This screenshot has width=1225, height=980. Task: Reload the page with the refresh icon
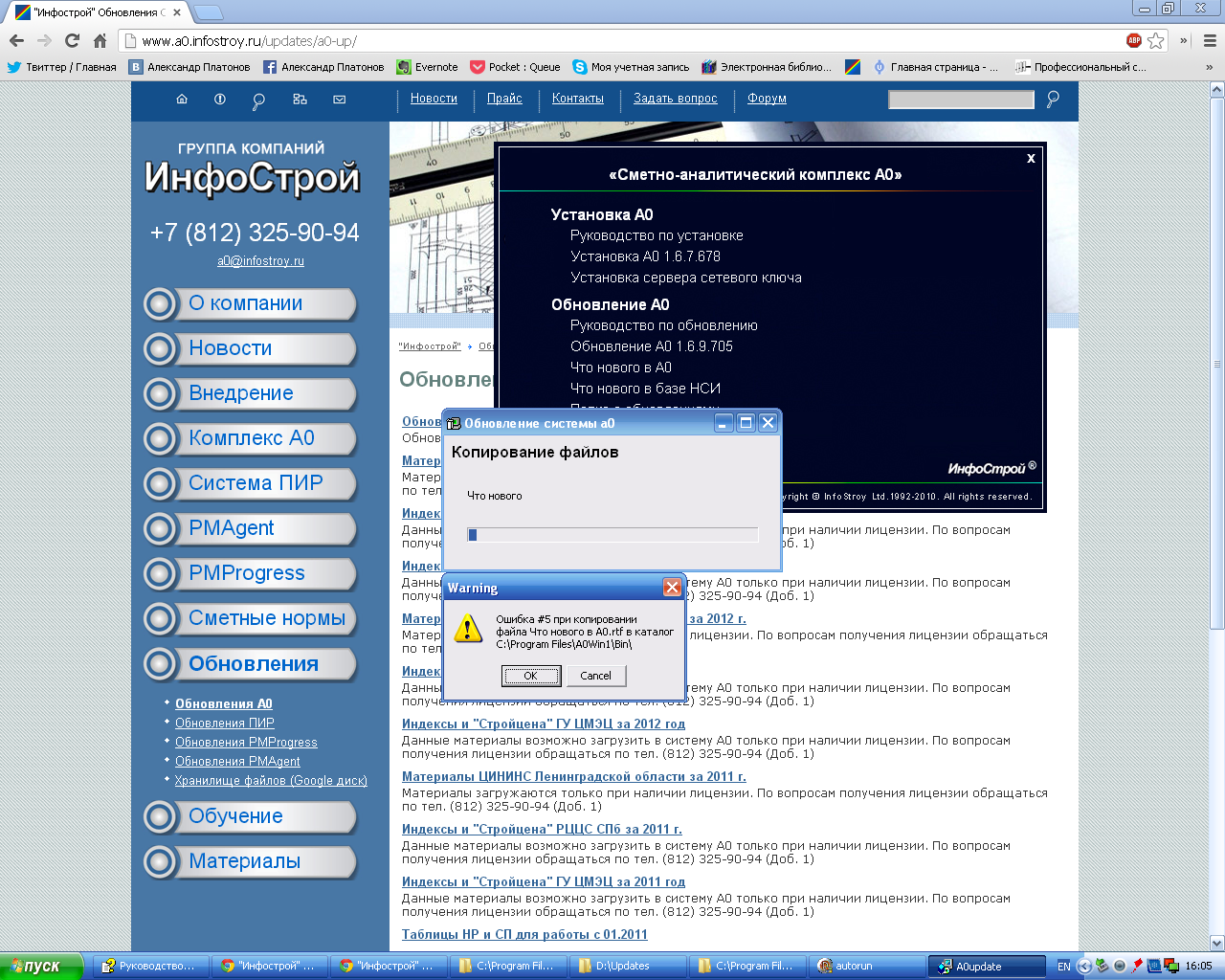tap(72, 40)
